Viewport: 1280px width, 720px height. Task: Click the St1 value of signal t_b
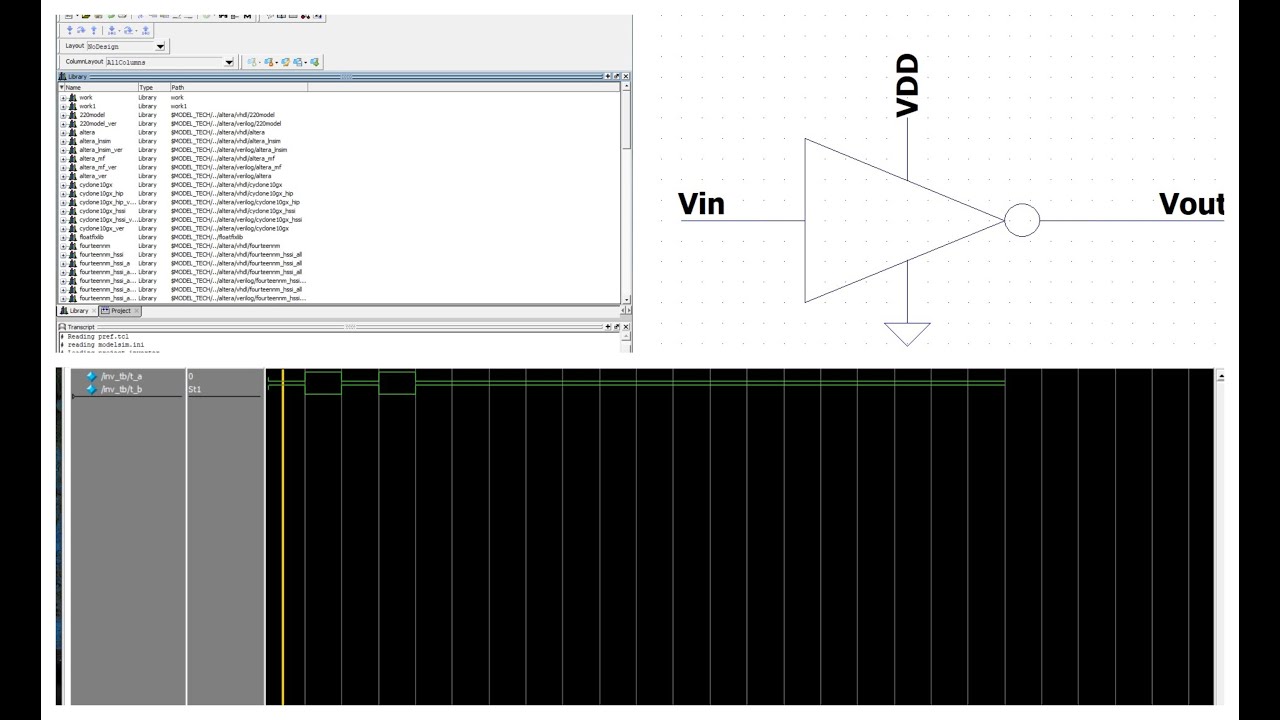coord(195,388)
